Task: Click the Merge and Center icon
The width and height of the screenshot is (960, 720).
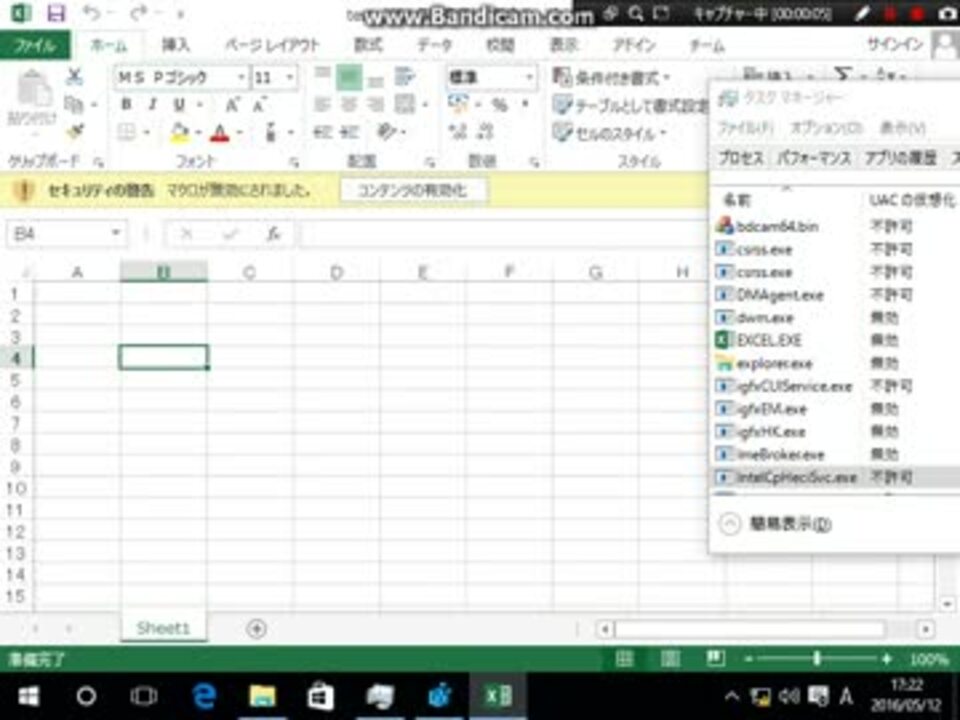Action: coord(405,105)
